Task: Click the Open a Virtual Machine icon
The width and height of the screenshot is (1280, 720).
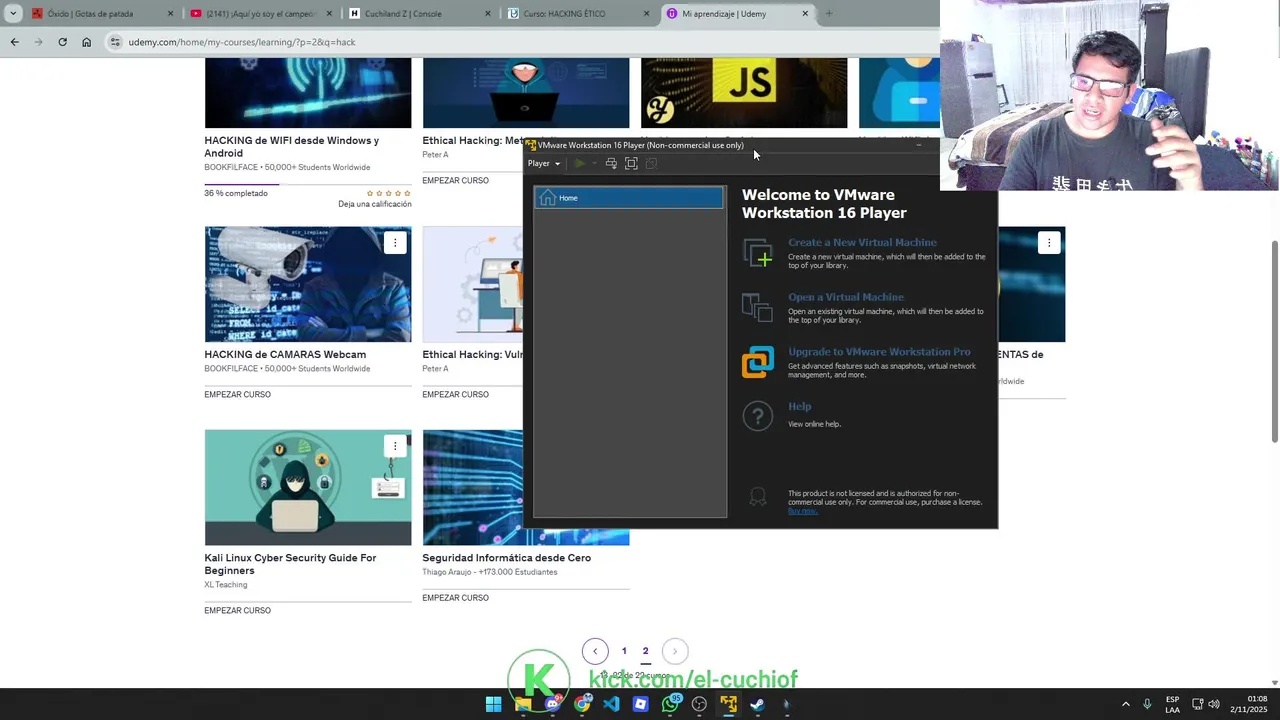Action: point(757,307)
